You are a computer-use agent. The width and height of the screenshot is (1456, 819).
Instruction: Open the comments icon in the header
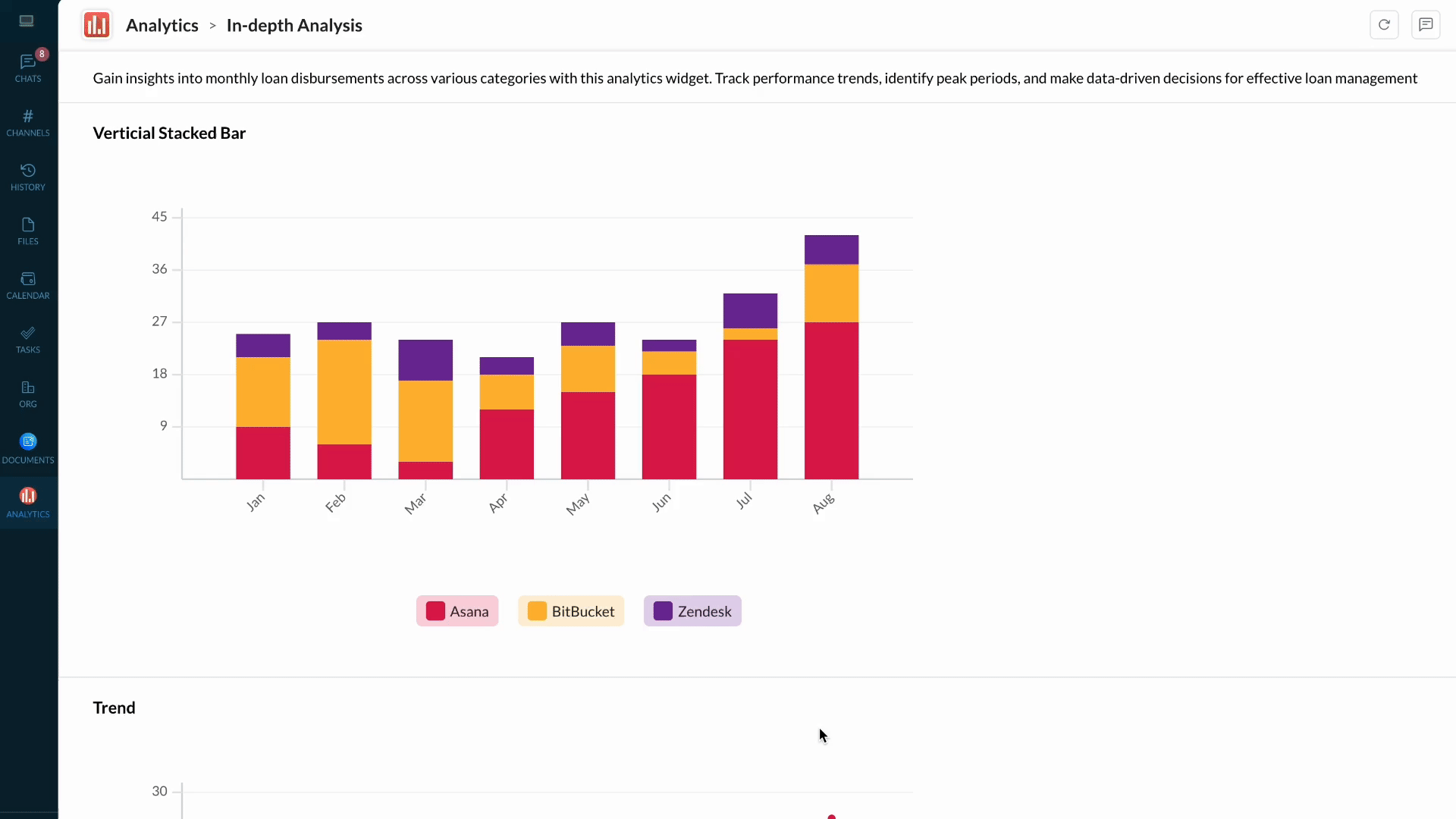coord(1426,24)
